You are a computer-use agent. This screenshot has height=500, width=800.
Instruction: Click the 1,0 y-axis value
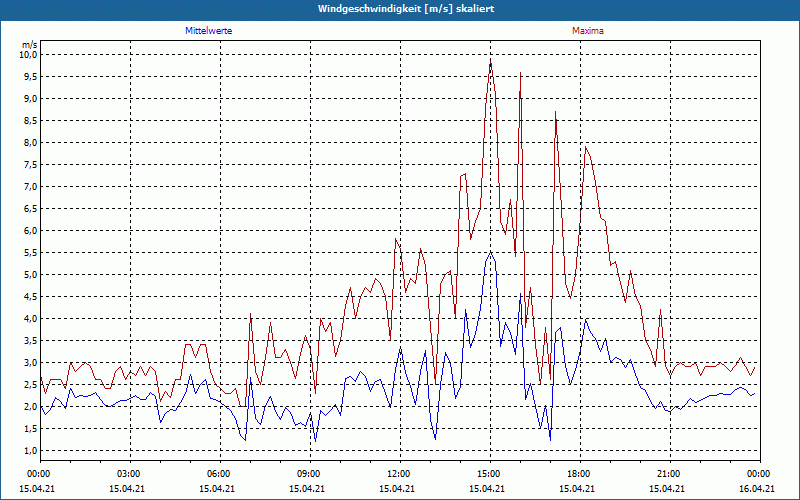tap(31, 451)
